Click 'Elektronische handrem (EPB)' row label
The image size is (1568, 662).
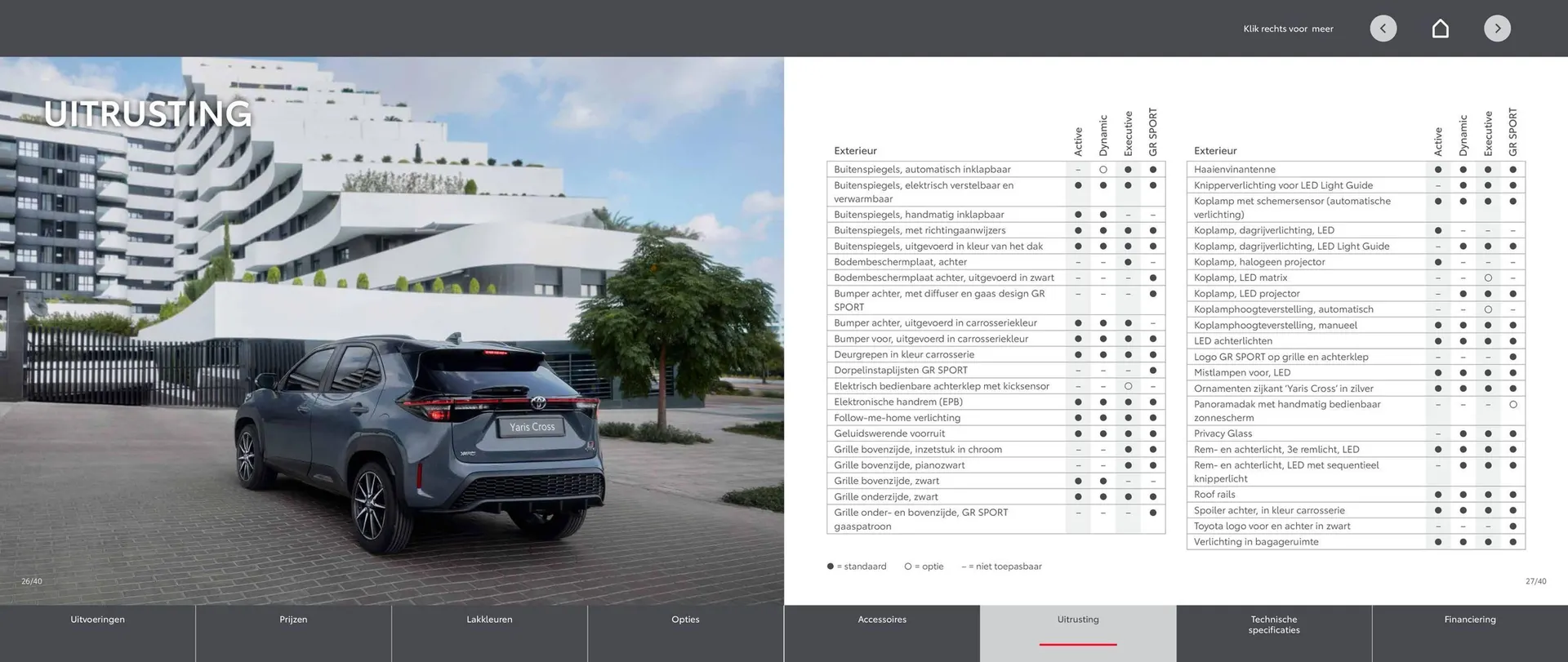point(898,402)
